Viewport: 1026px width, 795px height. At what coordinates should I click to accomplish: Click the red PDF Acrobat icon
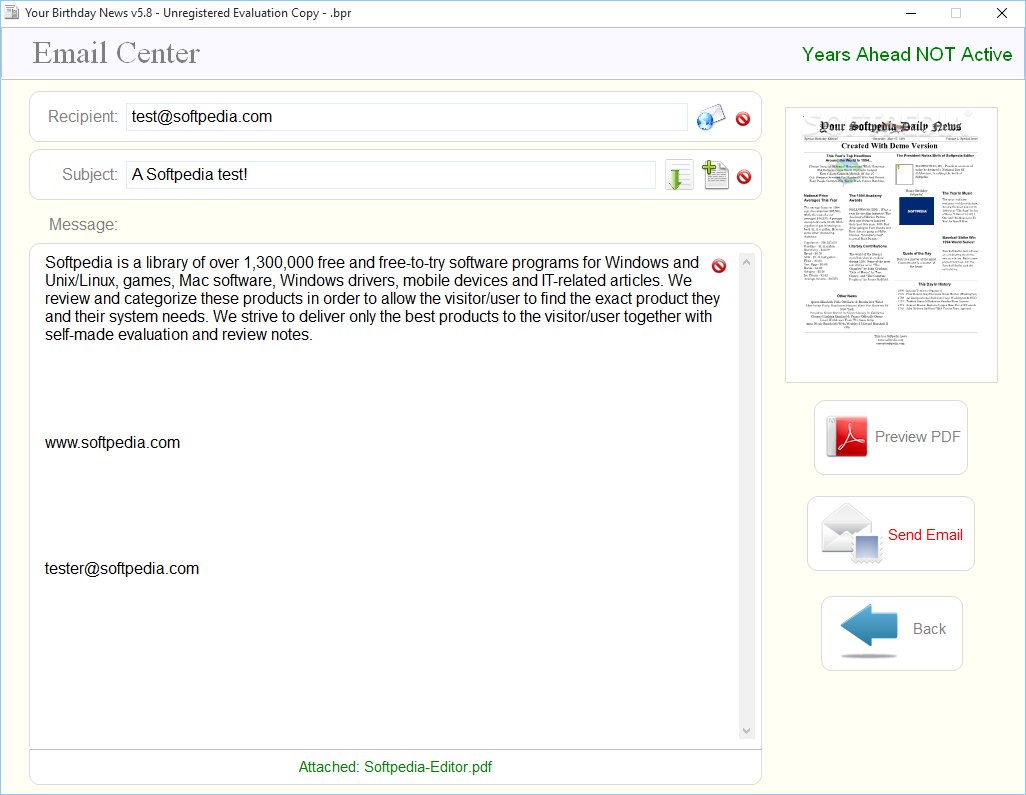pyautogui.click(x=847, y=436)
